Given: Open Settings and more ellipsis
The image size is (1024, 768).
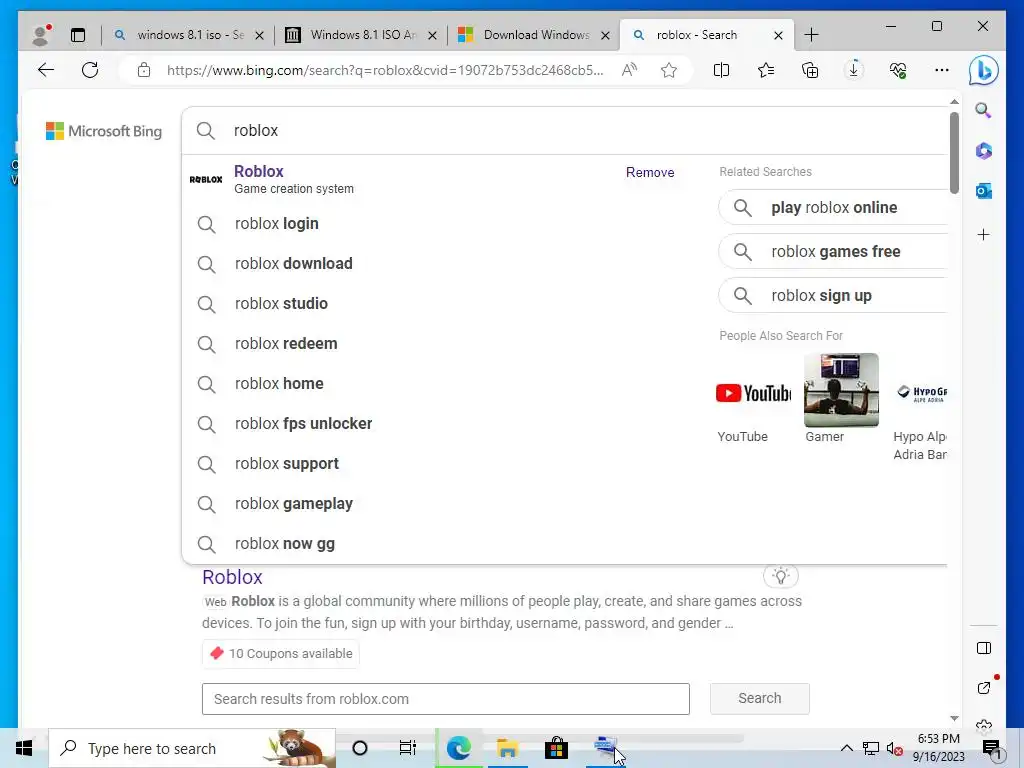Looking at the screenshot, I should (942, 70).
